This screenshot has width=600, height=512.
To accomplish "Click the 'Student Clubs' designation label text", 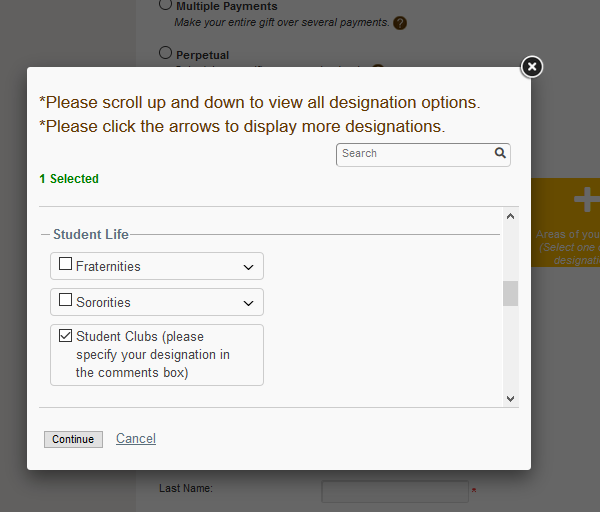I will [153, 354].
